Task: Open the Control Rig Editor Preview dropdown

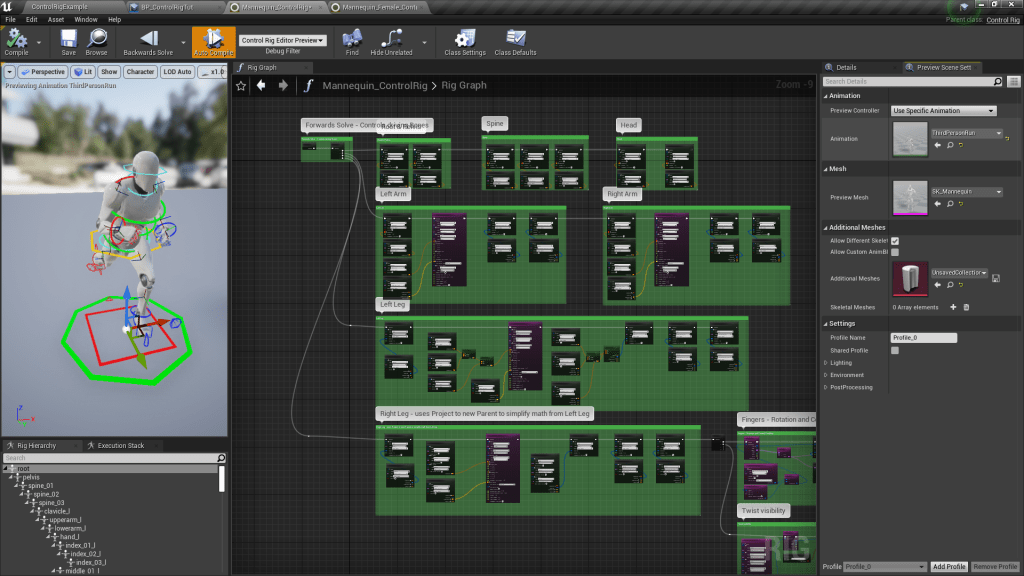Action: 283,40
